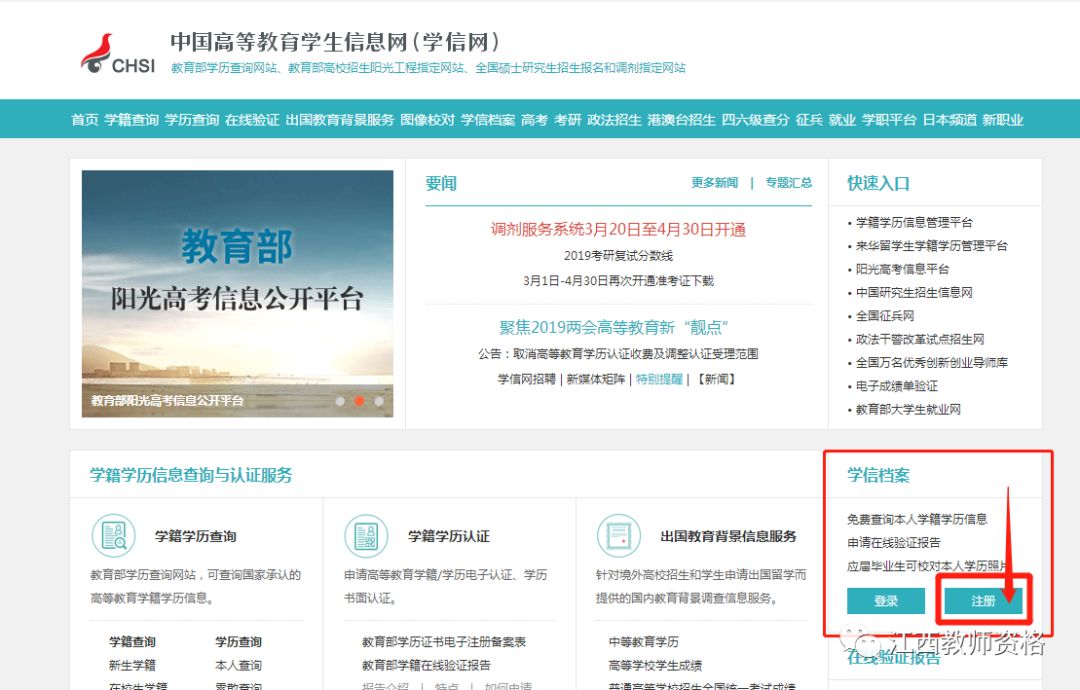Open 2019考研复试分数线 news link
Viewport: 1080px width, 690px height.
tap(618, 255)
